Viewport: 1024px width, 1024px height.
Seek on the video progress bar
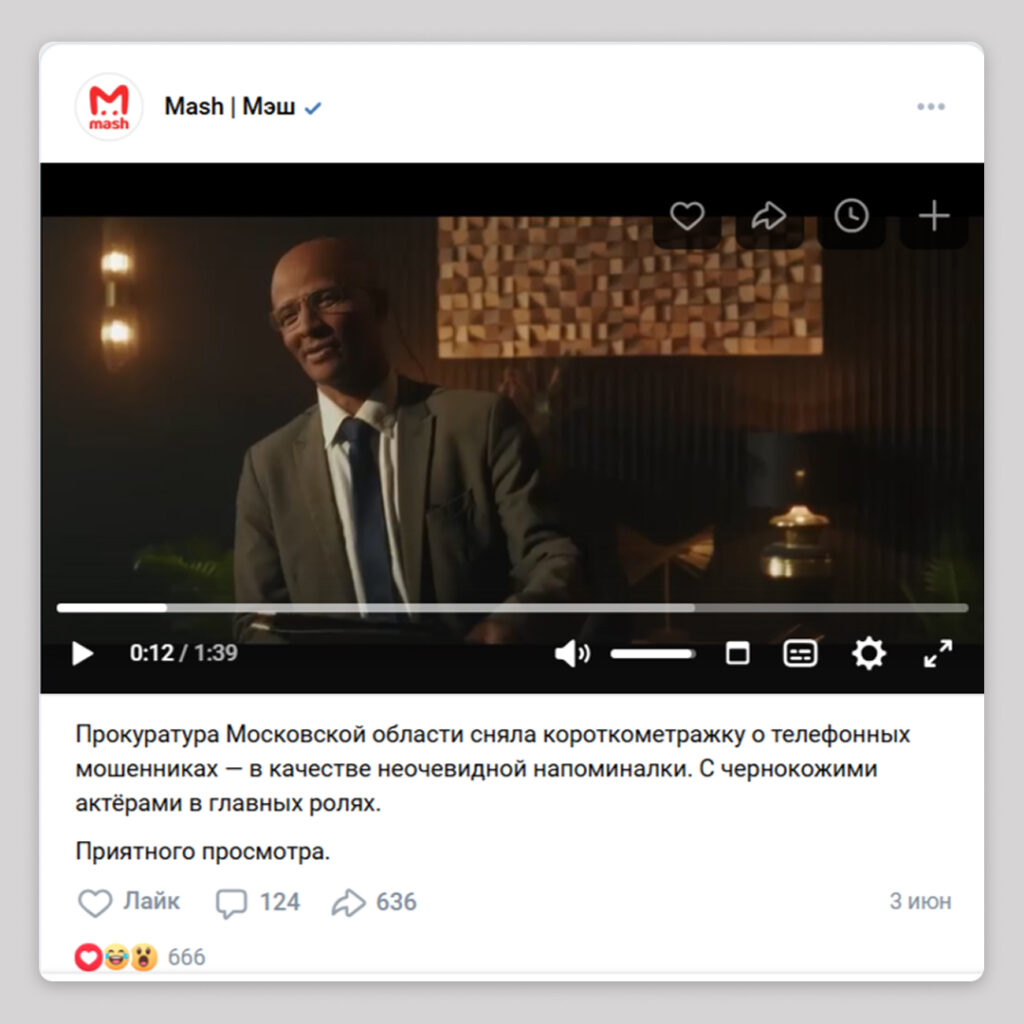[512, 608]
